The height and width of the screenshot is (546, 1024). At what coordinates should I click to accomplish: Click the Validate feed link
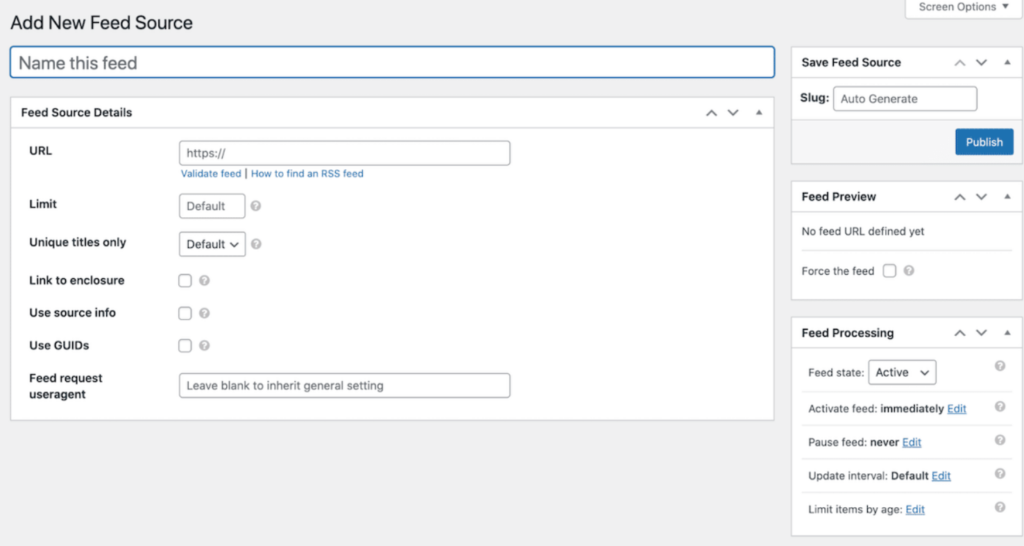tap(211, 174)
